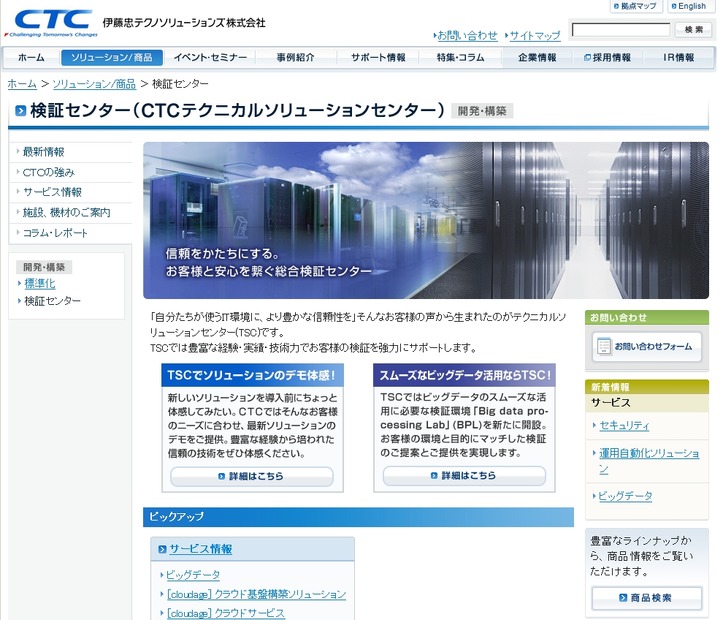Open the お問い合わせ header link
The width and height of the screenshot is (723, 620).
pyautogui.click(x=466, y=35)
